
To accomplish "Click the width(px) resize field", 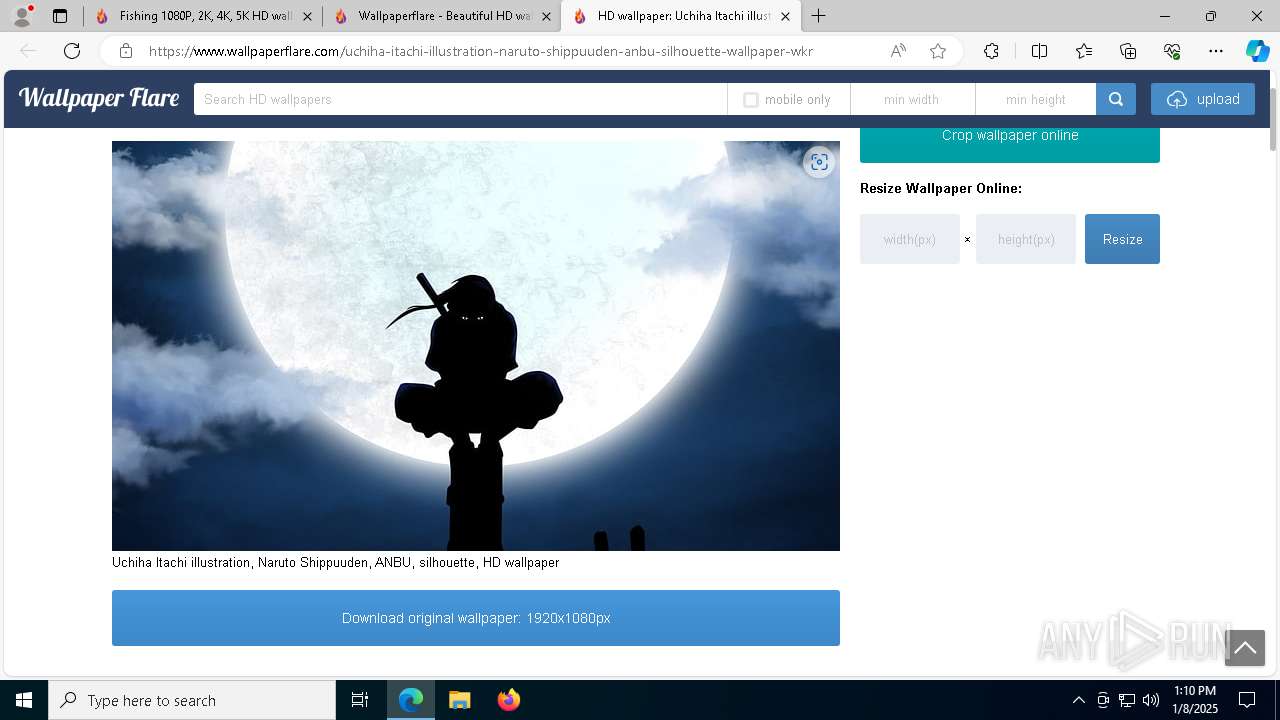I will point(910,239).
